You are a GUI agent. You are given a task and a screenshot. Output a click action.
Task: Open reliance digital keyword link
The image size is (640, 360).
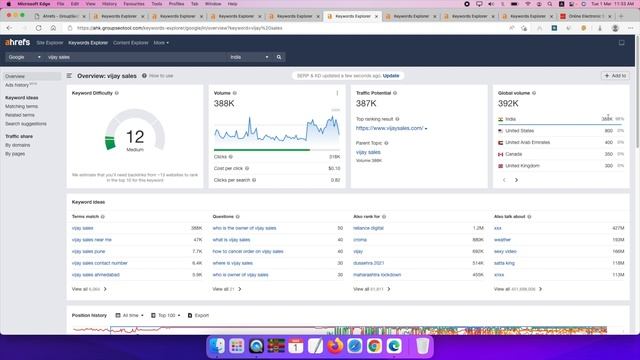pos(369,228)
